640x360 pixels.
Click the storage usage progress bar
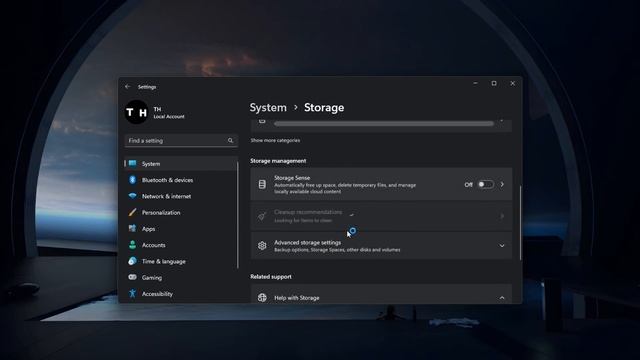tap(384, 123)
